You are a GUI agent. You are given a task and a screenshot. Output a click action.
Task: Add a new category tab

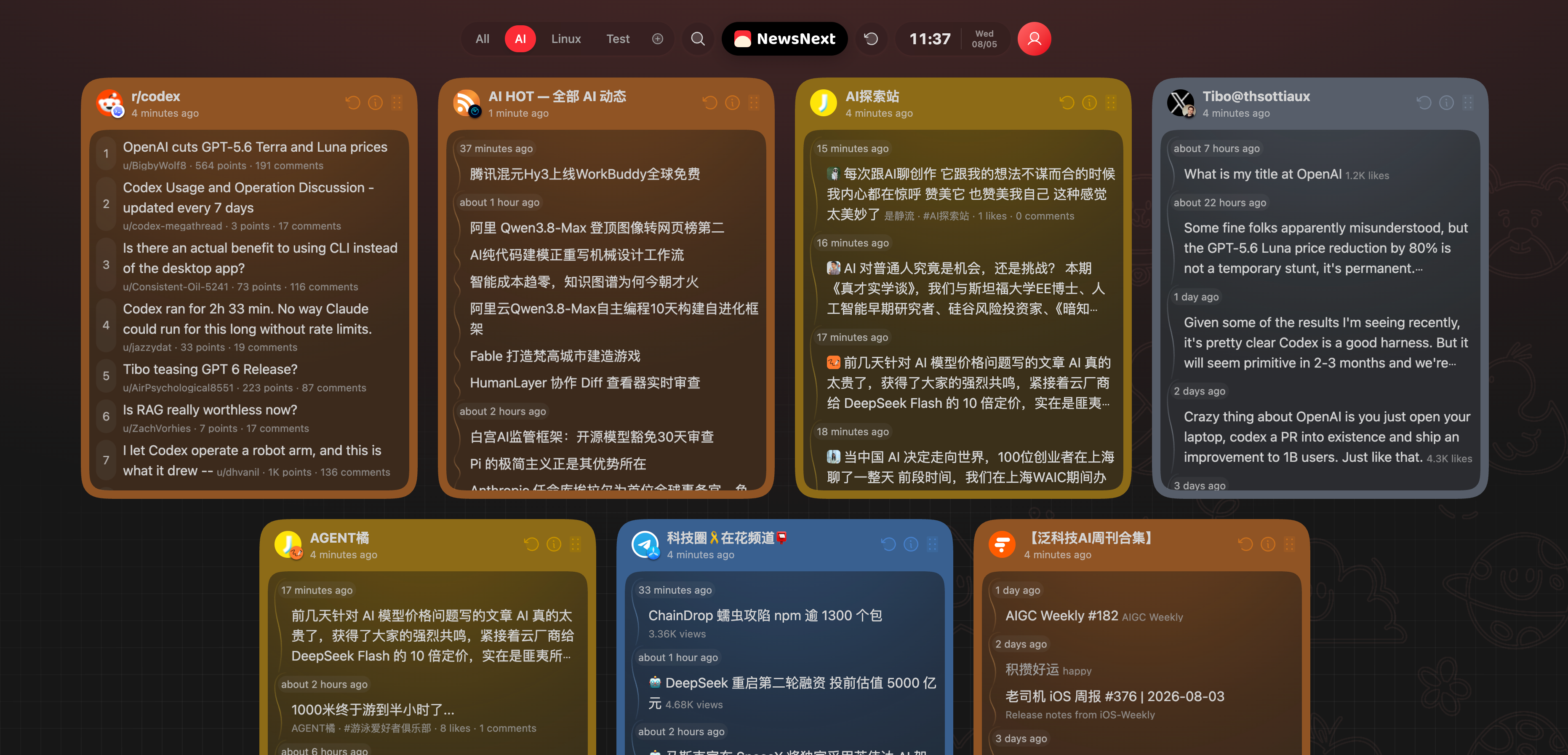pos(657,39)
